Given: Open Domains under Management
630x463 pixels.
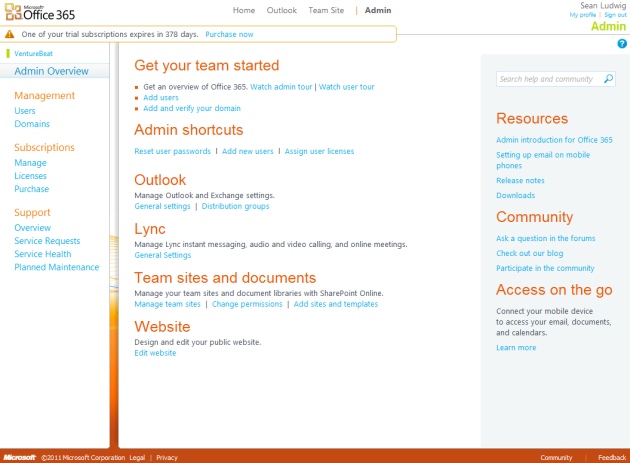Looking at the screenshot, I should [x=32, y=124].
